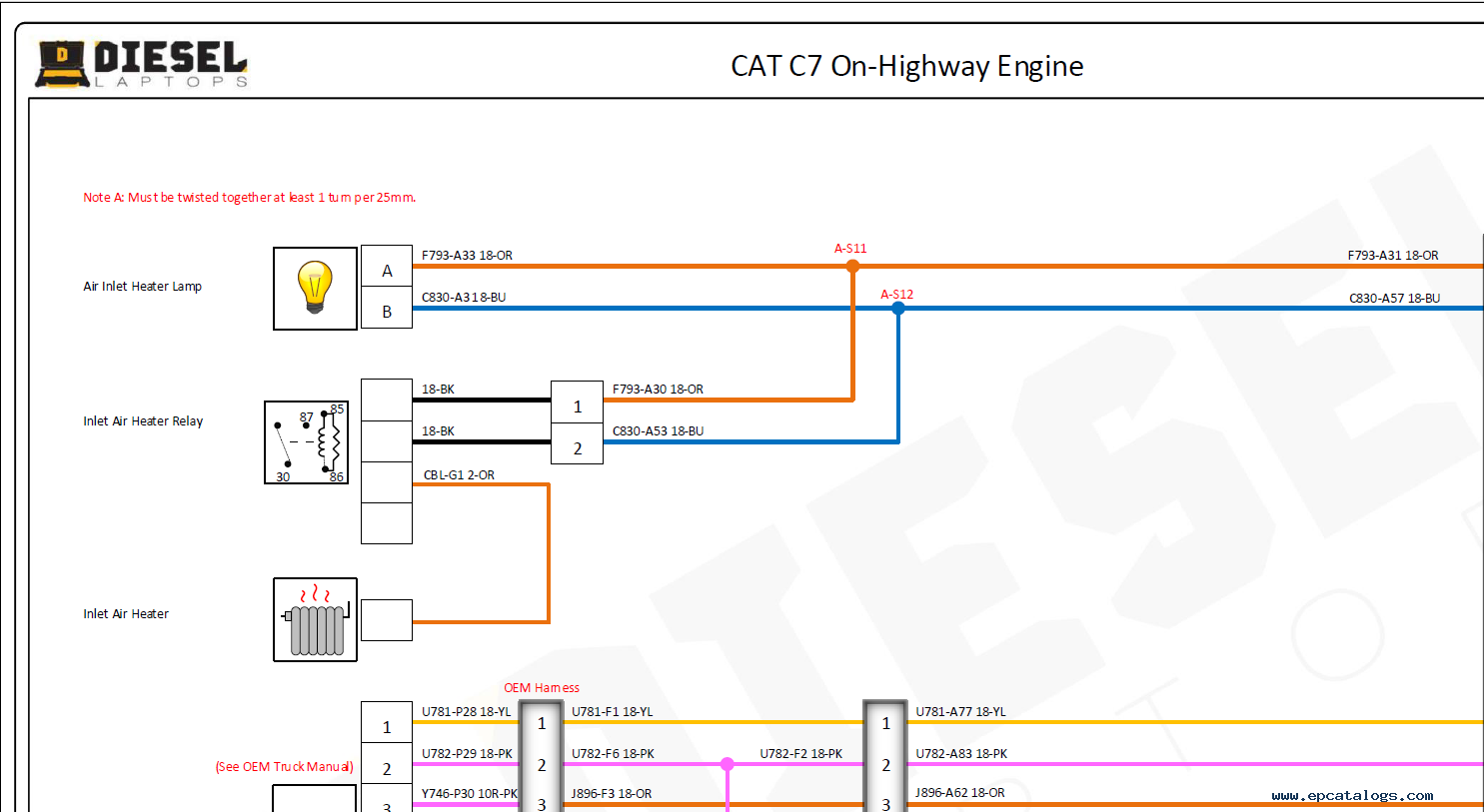This screenshot has height=812, width=1484.
Task: Click the empty connector box beside Inlet Air Heater
Action: (x=387, y=620)
